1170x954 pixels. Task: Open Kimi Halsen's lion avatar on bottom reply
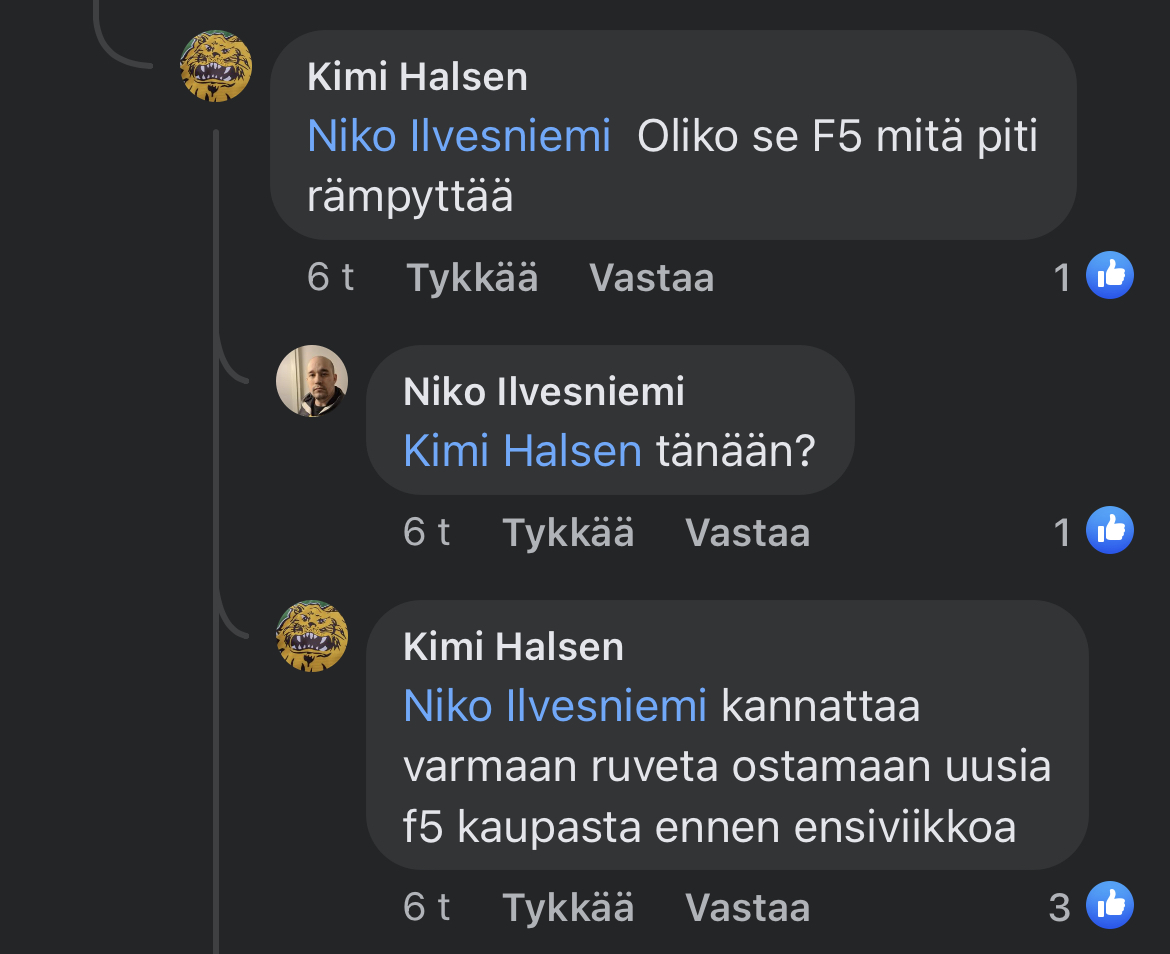[311, 636]
